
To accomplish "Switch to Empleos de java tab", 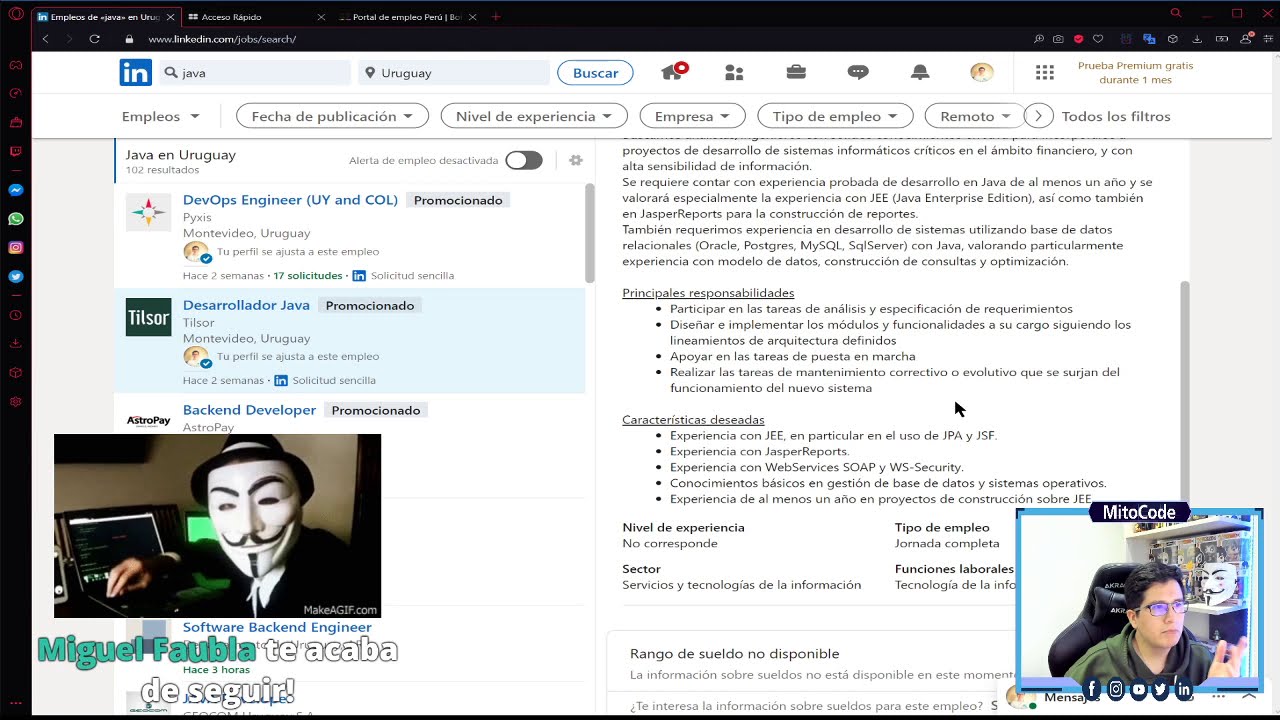I will point(105,17).
